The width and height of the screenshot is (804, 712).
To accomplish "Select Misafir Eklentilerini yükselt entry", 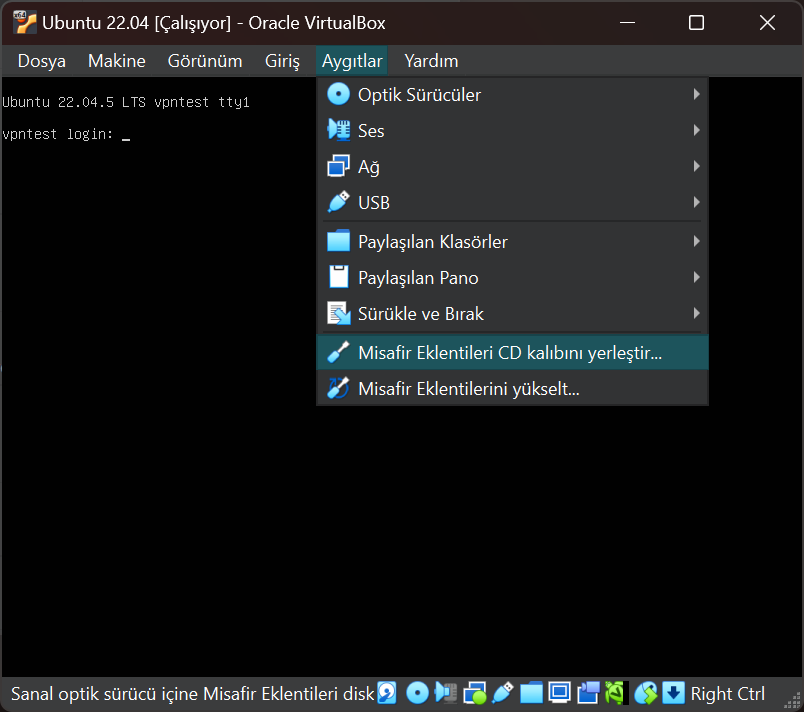I will click(x=512, y=388).
